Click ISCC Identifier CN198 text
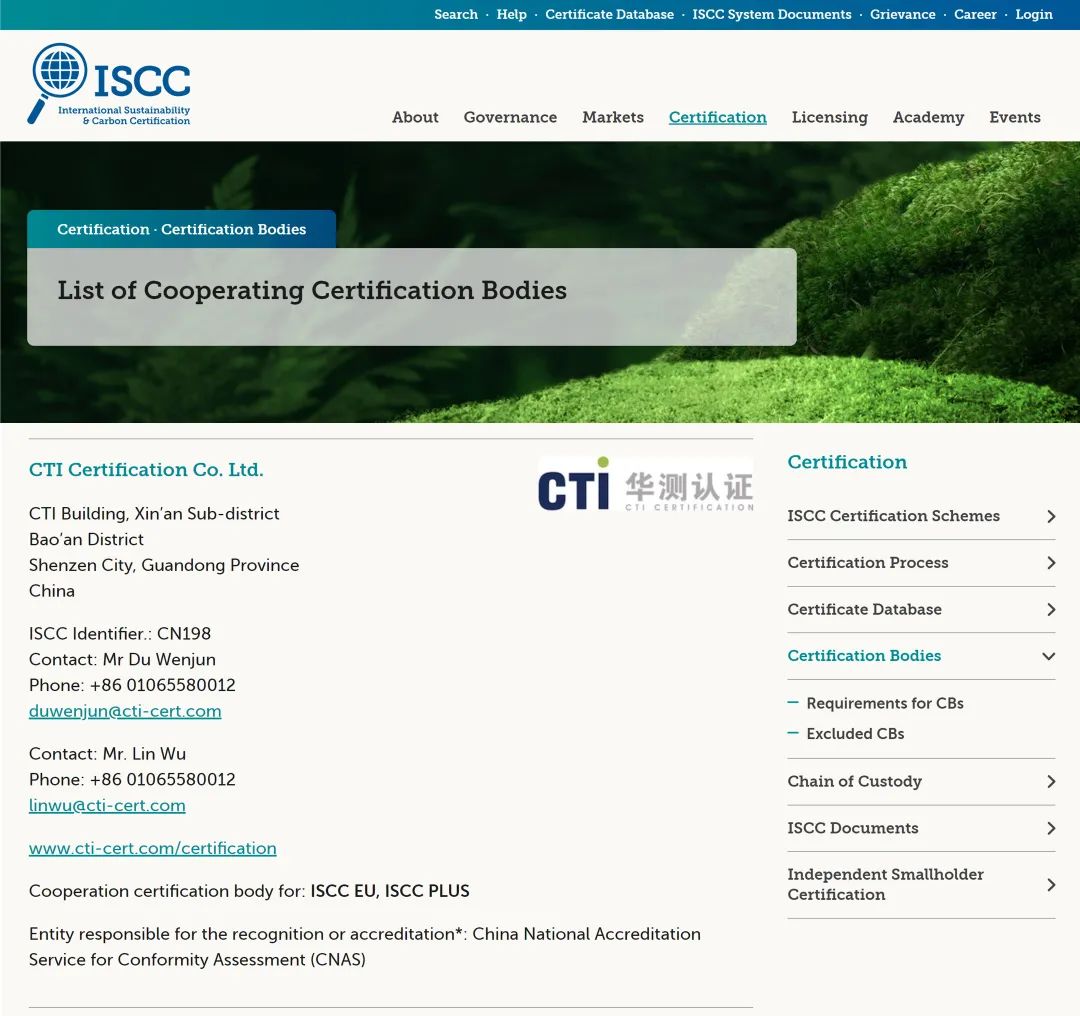 120,634
